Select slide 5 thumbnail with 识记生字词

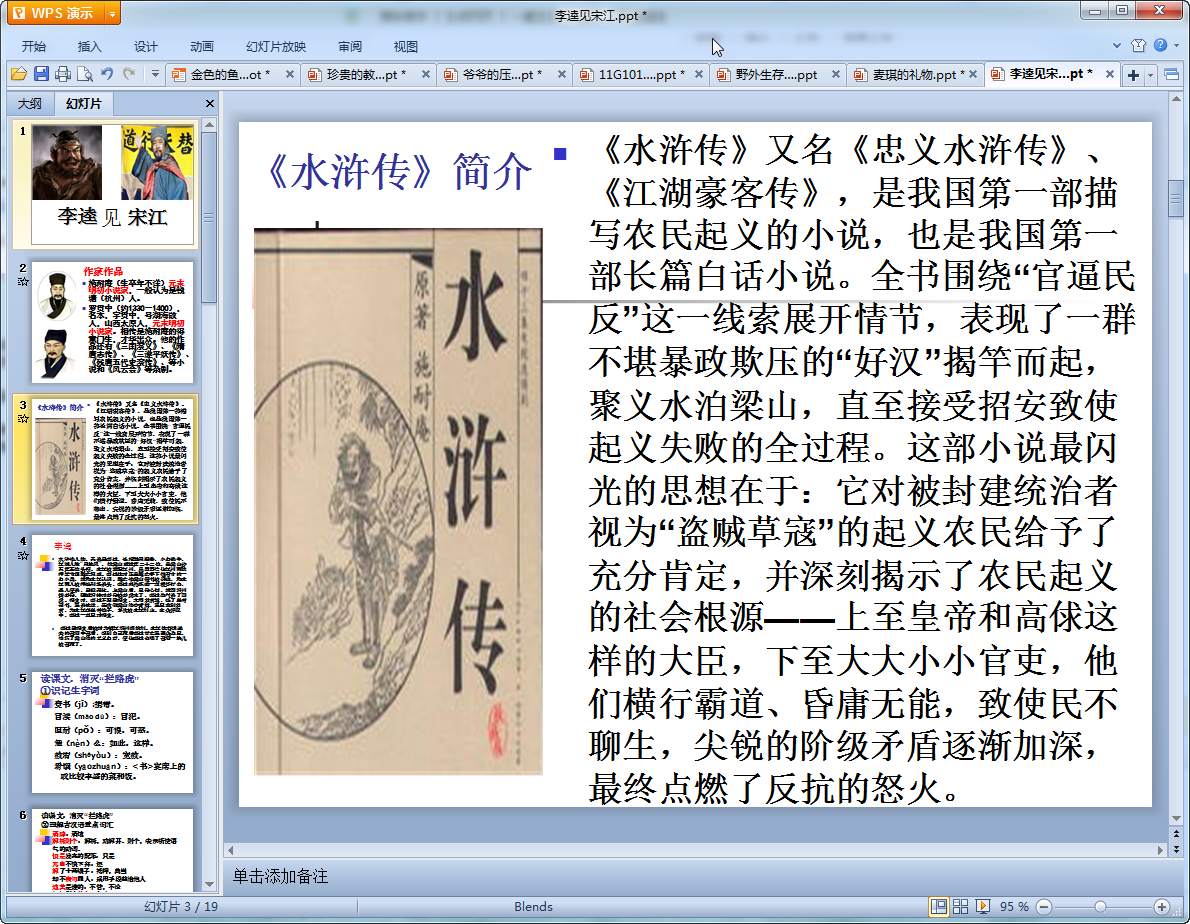tap(112, 732)
